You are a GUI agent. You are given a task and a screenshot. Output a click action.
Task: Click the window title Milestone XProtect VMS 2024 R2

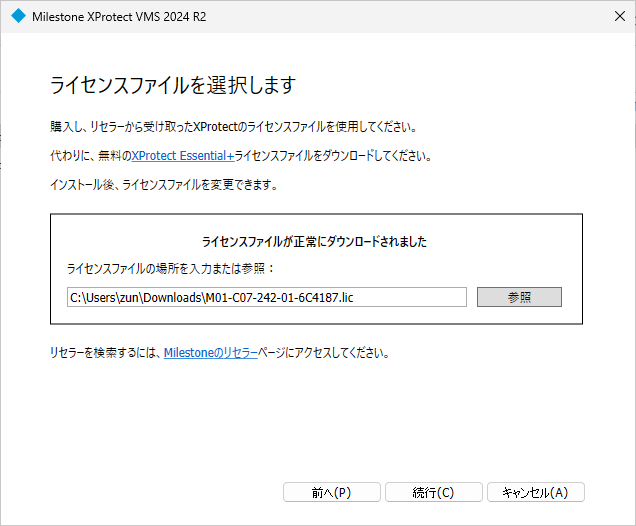[x=119, y=17]
